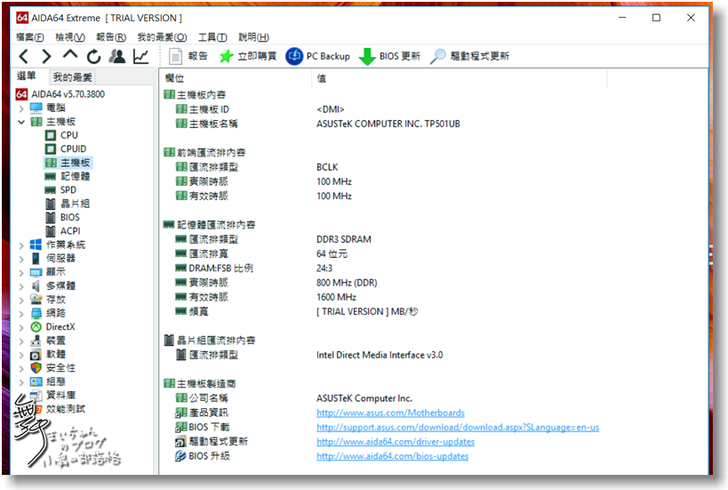Expand the 顯示 tree node
This screenshot has width=728, height=490.
pyautogui.click(x=21, y=273)
